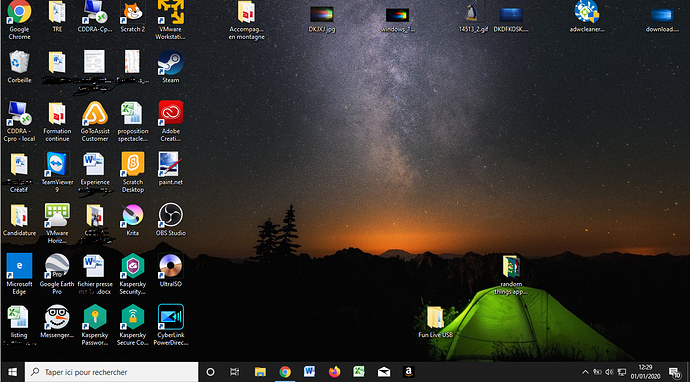Select the Fun Live USB folder
The height and width of the screenshot is (382, 690).
[x=435, y=322]
